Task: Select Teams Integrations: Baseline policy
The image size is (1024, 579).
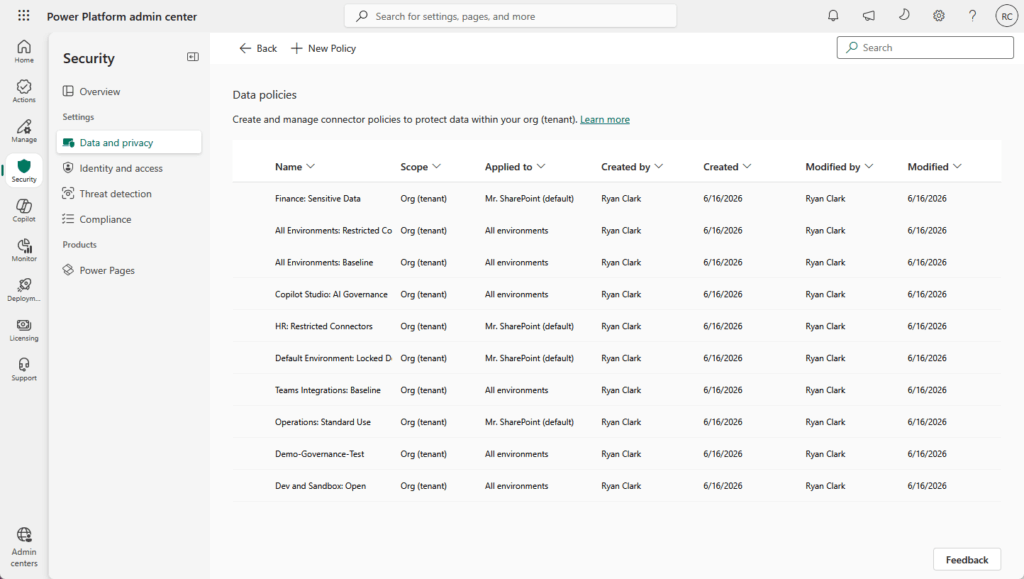Action: coord(327,390)
